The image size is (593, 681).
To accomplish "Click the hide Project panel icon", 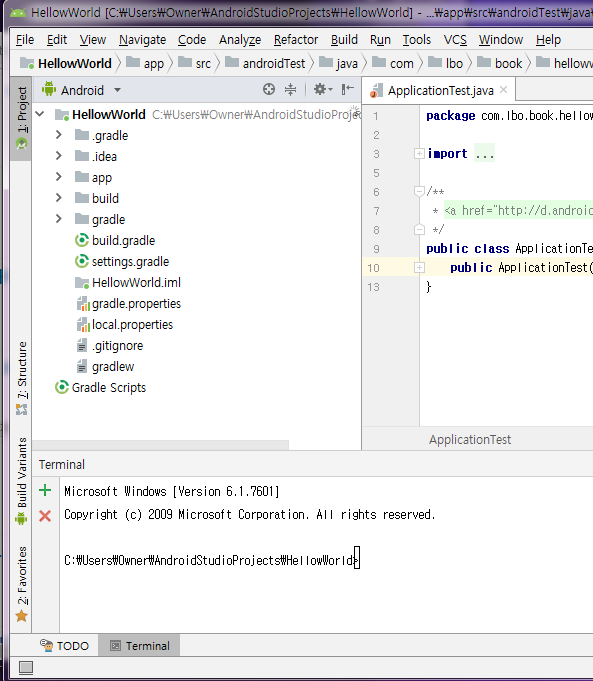I will (x=348, y=89).
